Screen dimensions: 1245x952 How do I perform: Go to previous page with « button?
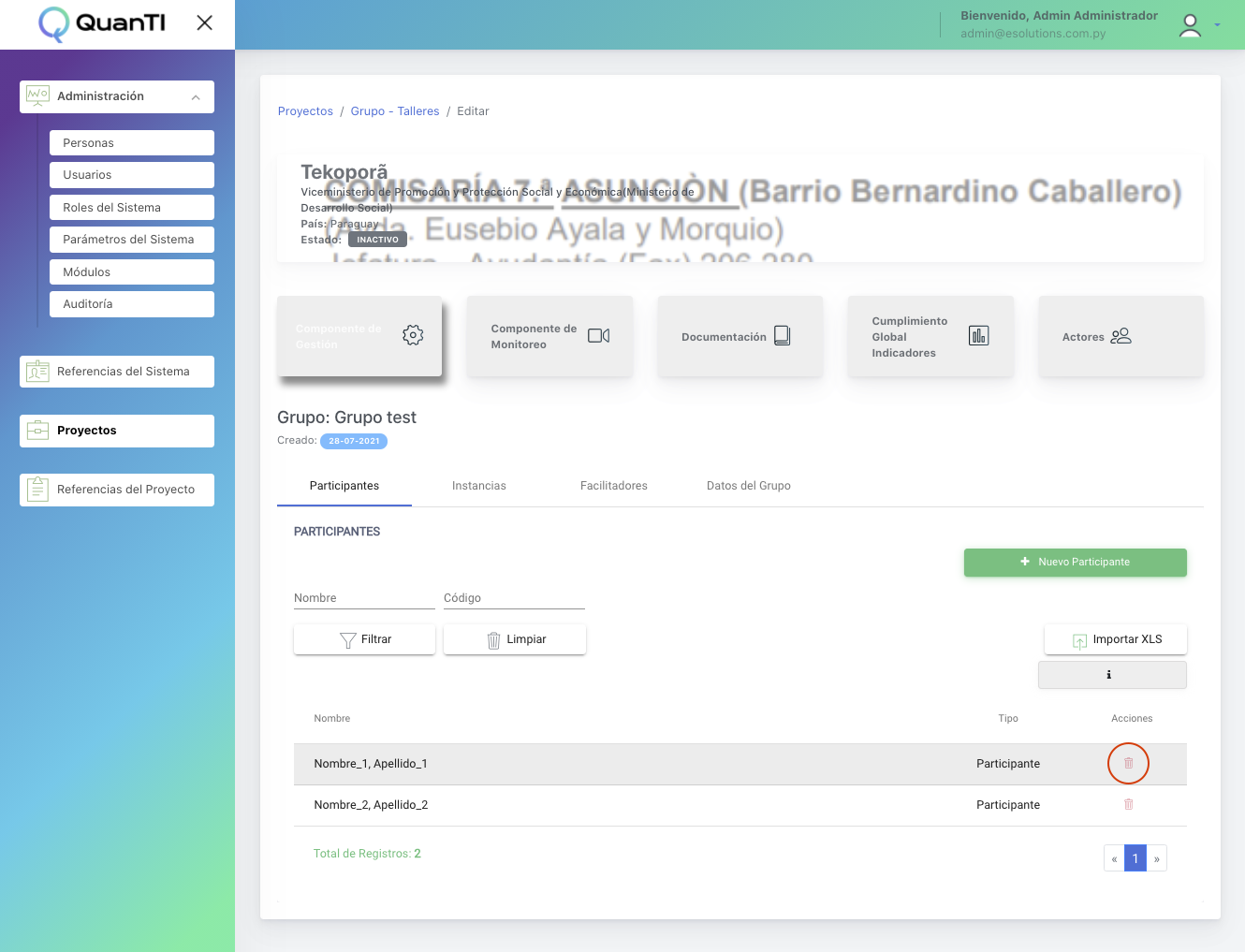click(x=1114, y=858)
